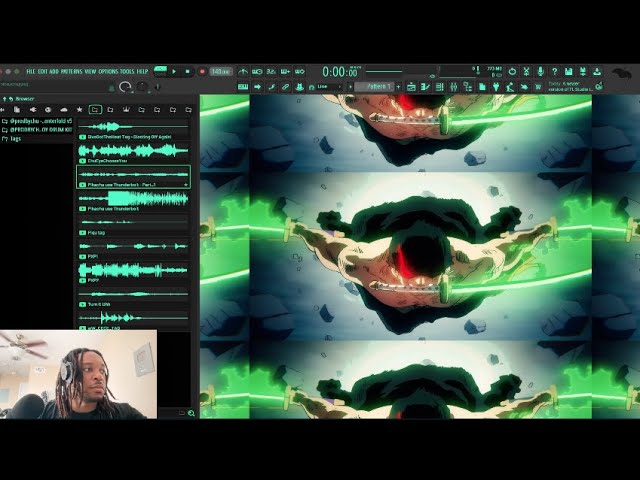640x480 pixels.
Task: Open the ADD menu
Action: [x=54, y=71]
